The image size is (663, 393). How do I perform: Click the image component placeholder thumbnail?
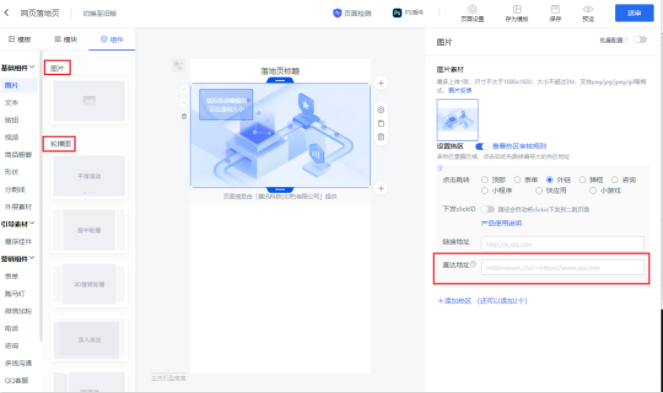(89, 101)
